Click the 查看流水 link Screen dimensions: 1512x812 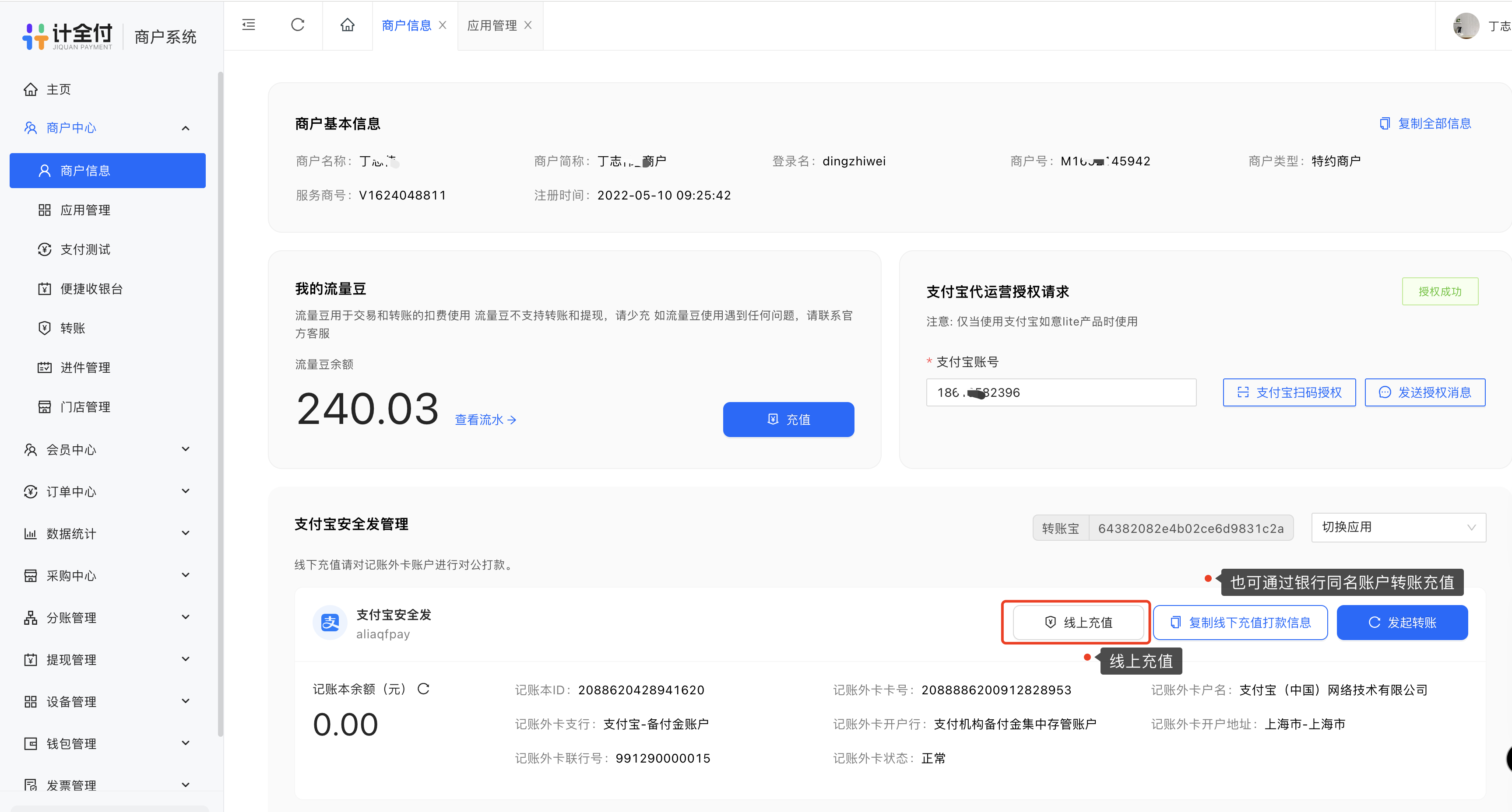(486, 420)
